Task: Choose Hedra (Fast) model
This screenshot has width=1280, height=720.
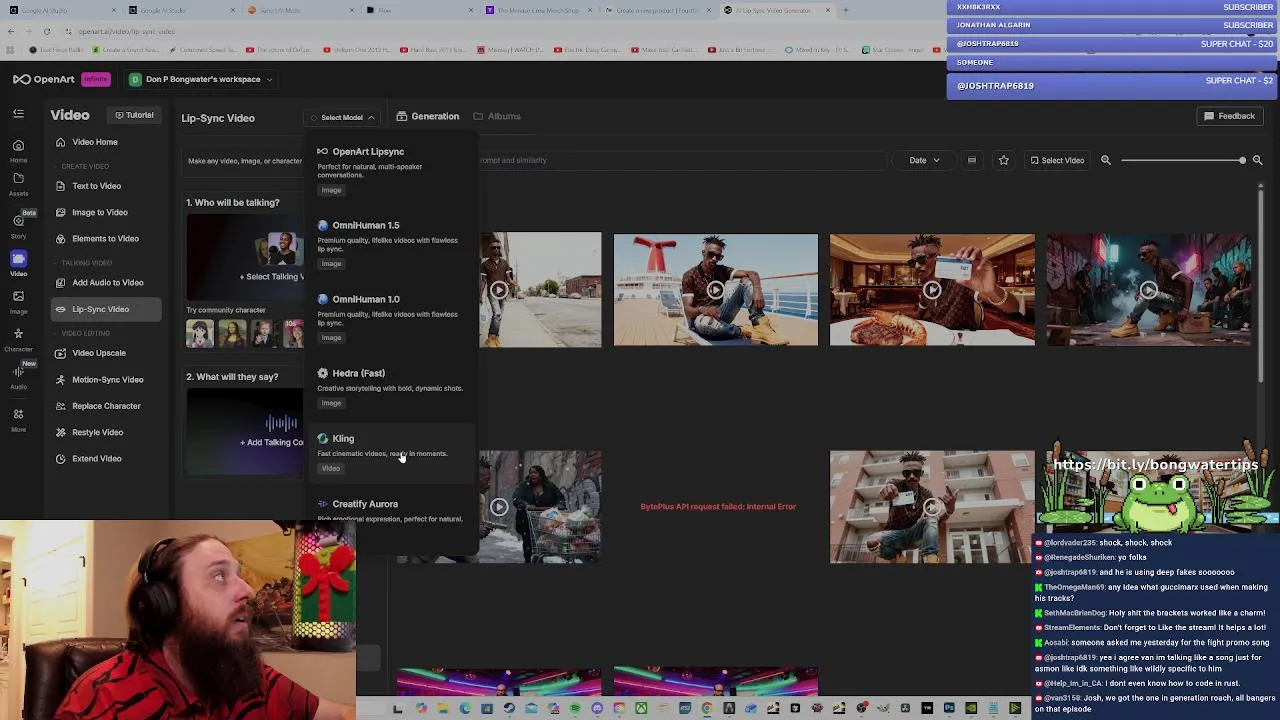Action: point(391,387)
